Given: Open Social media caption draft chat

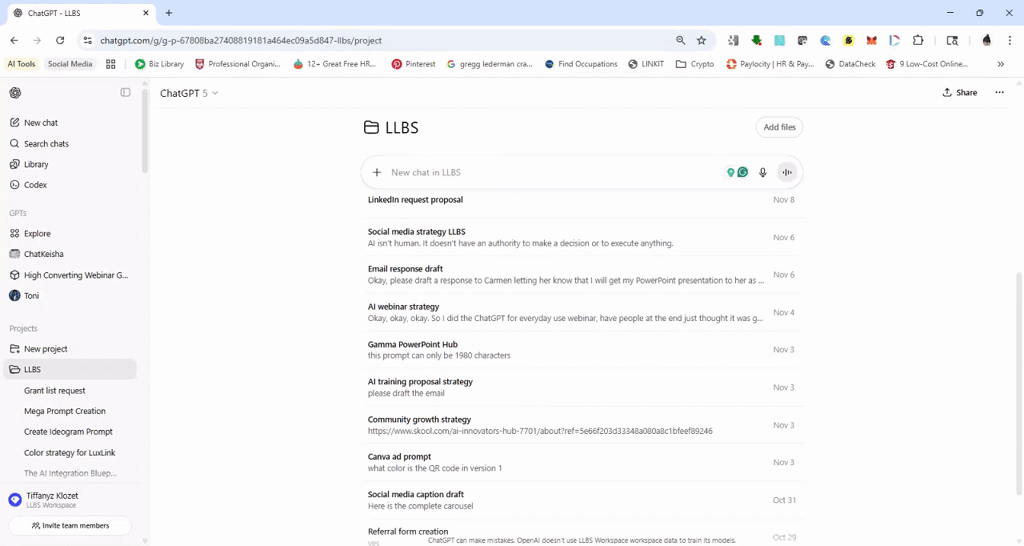Looking at the screenshot, I should coord(582,500).
